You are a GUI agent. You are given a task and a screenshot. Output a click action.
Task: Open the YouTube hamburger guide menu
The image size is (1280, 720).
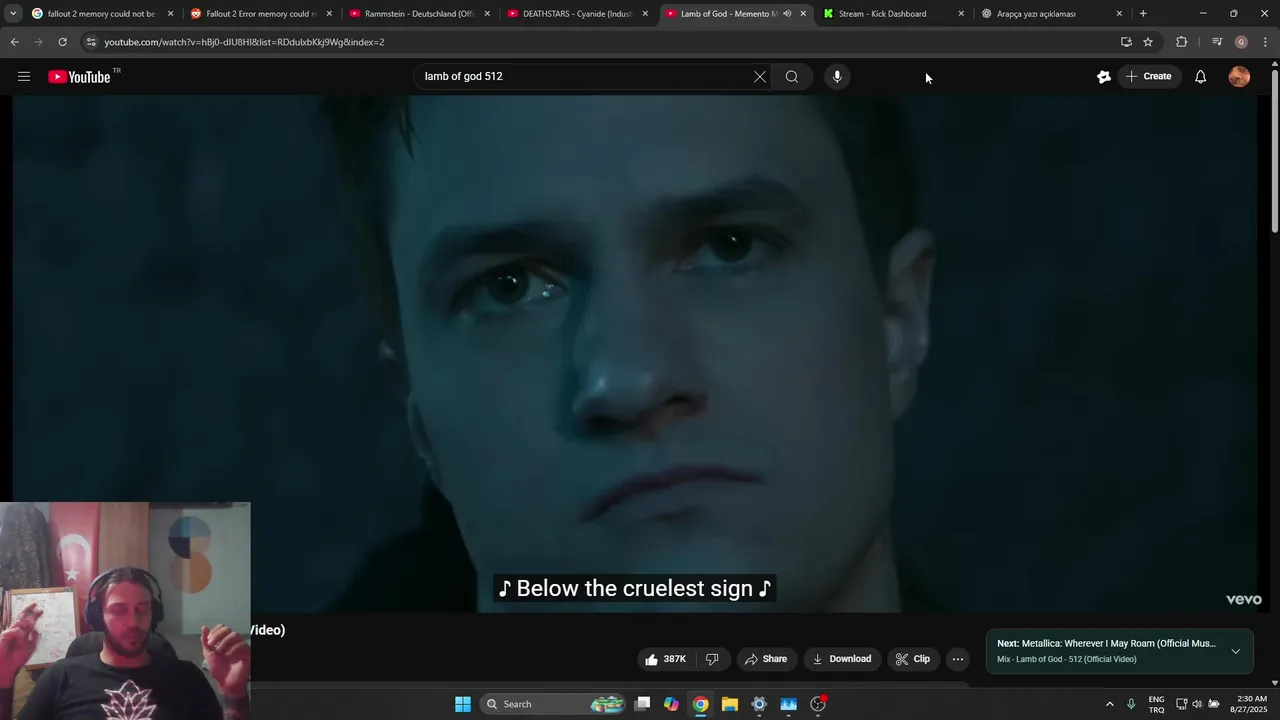pyautogui.click(x=24, y=77)
